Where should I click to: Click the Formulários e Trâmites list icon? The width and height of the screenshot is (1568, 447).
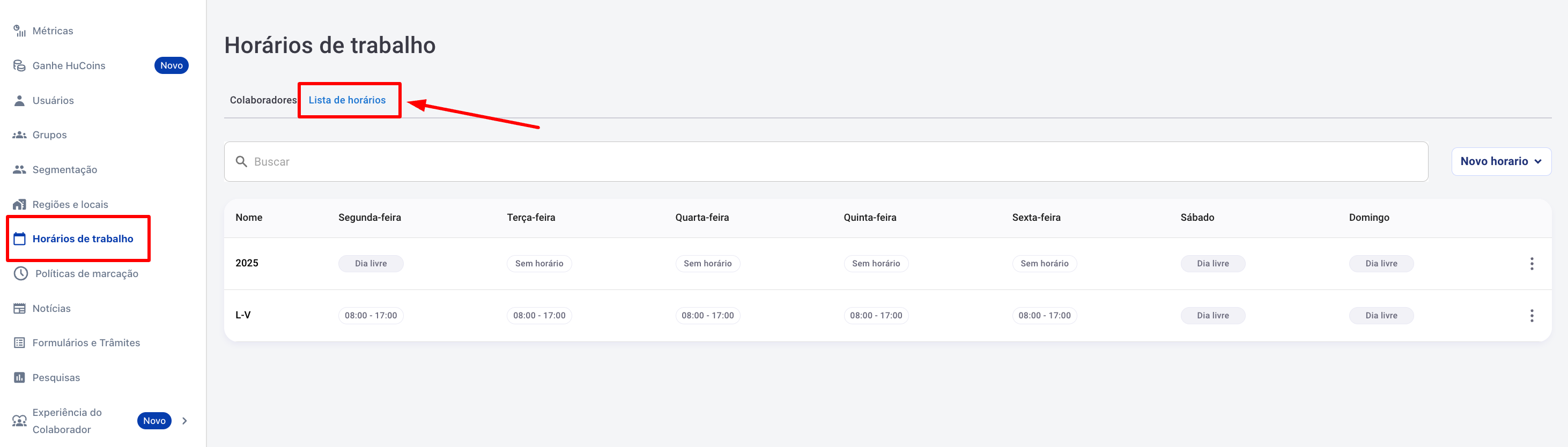pos(19,343)
